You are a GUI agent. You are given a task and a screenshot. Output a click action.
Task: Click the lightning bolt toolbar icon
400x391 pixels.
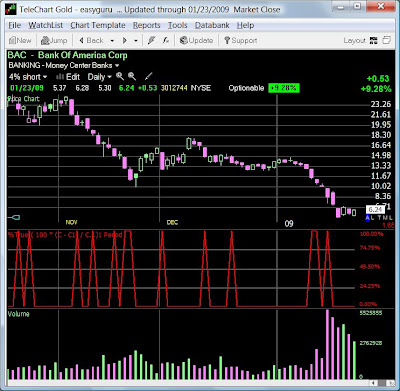[151, 41]
